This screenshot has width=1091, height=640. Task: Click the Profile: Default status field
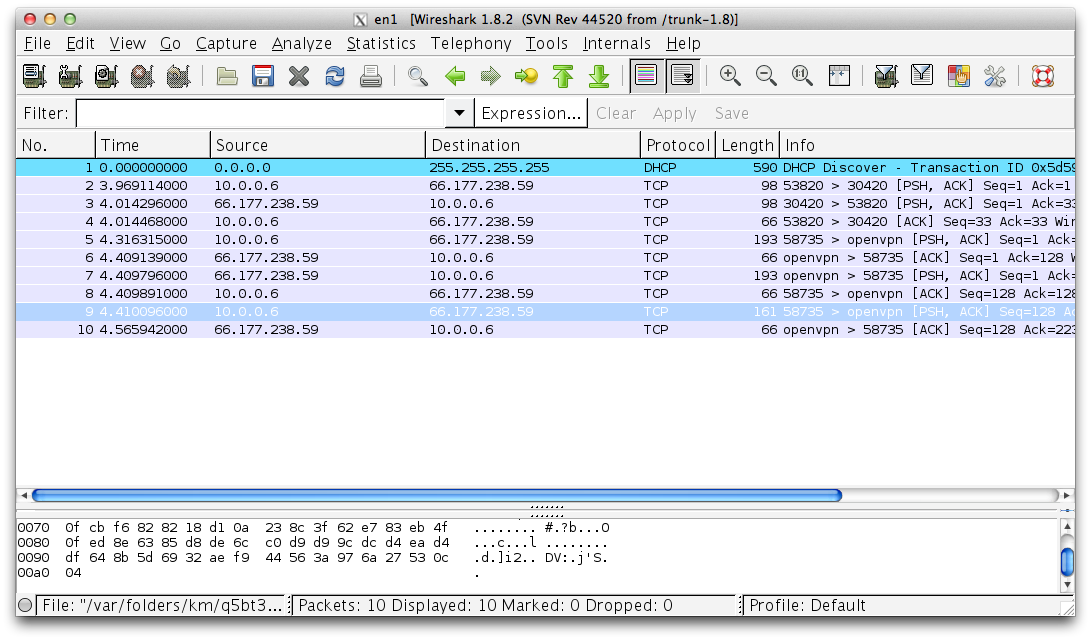pyautogui.click(x=900, y=606)
